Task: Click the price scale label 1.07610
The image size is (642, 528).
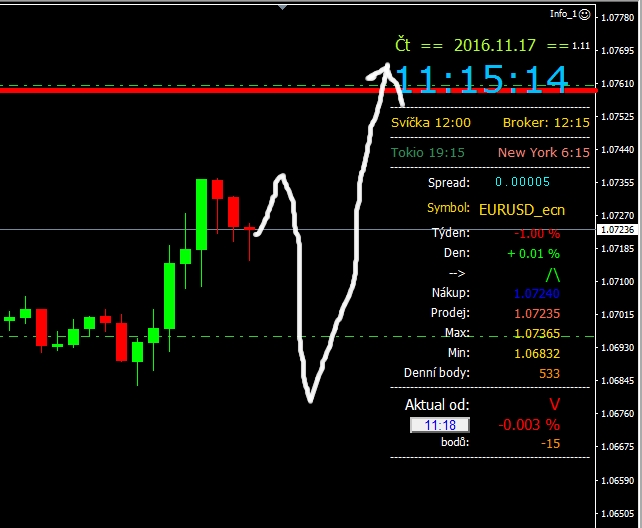Action: click(x=617, y=83)
